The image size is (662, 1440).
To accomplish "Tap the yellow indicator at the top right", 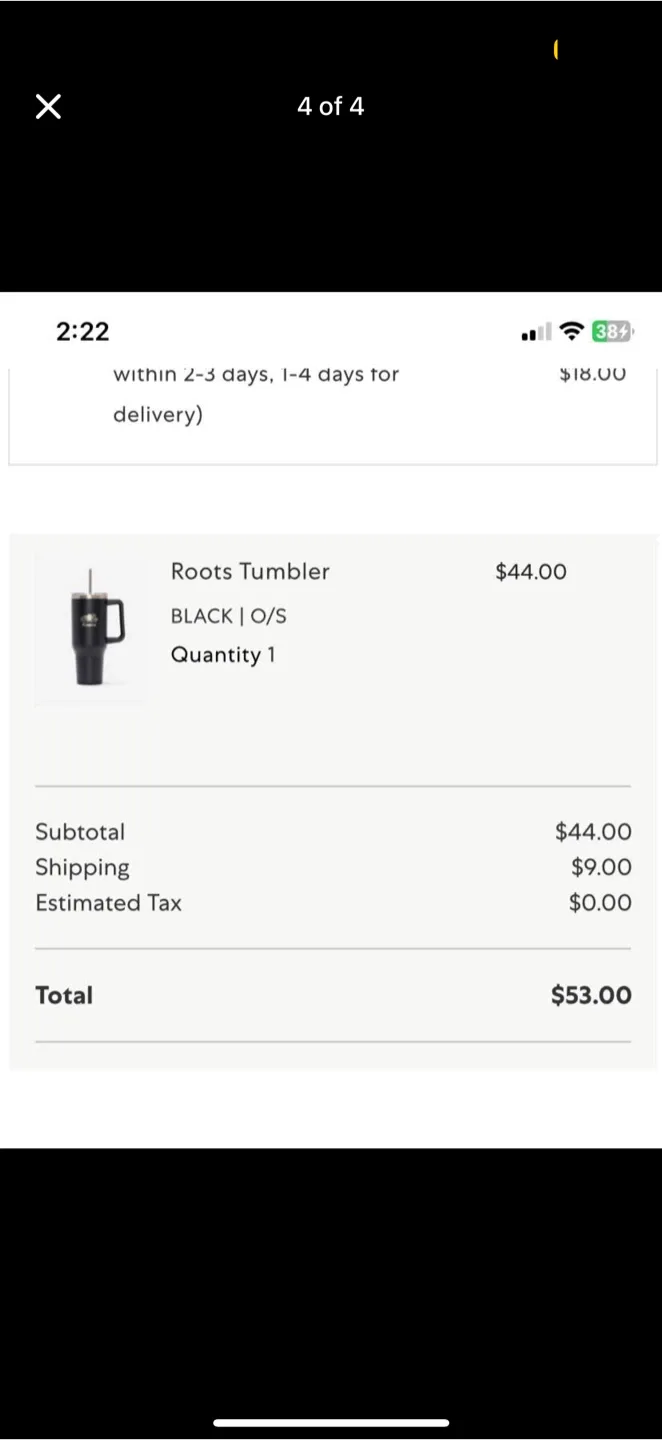I will click(556, 49).
